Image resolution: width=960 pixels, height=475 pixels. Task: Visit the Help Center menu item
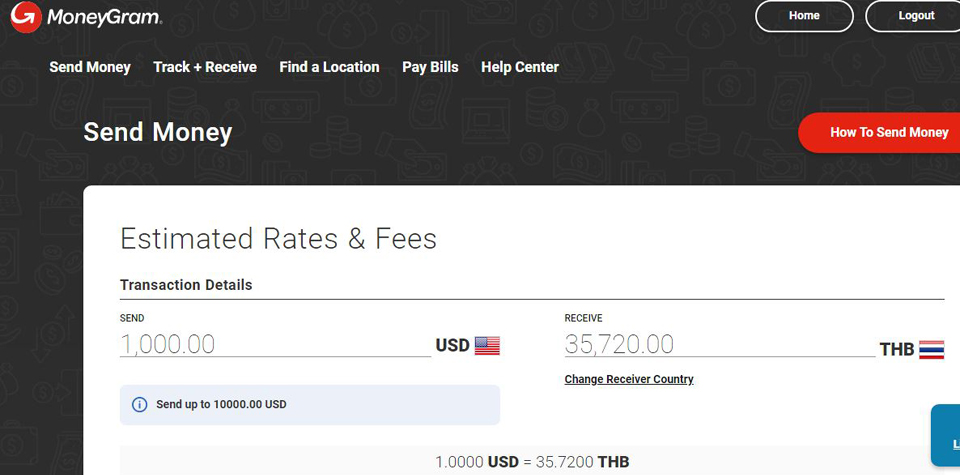[x=520, y=67]
